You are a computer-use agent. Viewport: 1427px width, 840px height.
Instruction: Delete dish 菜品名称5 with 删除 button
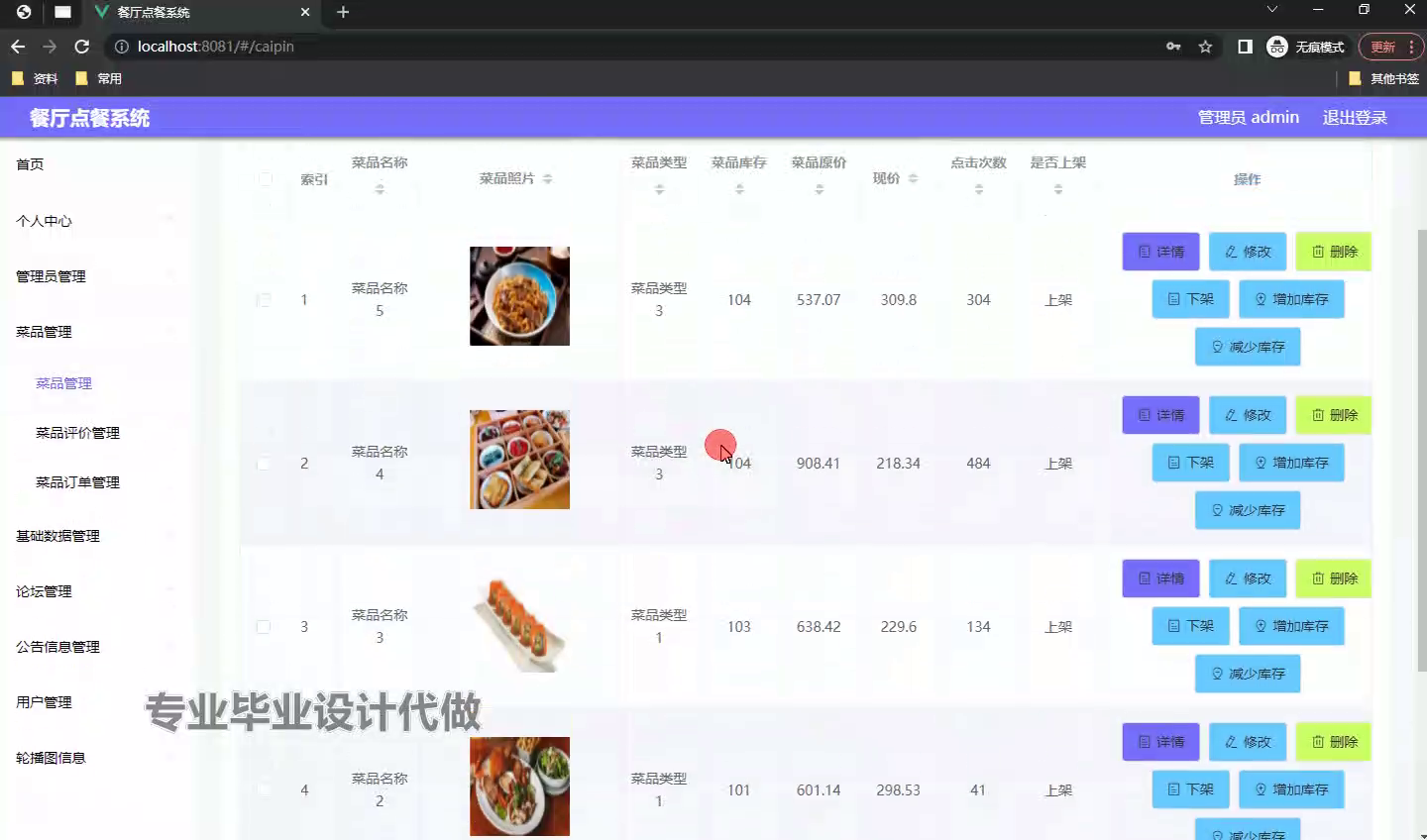(x=1334, y=252)
